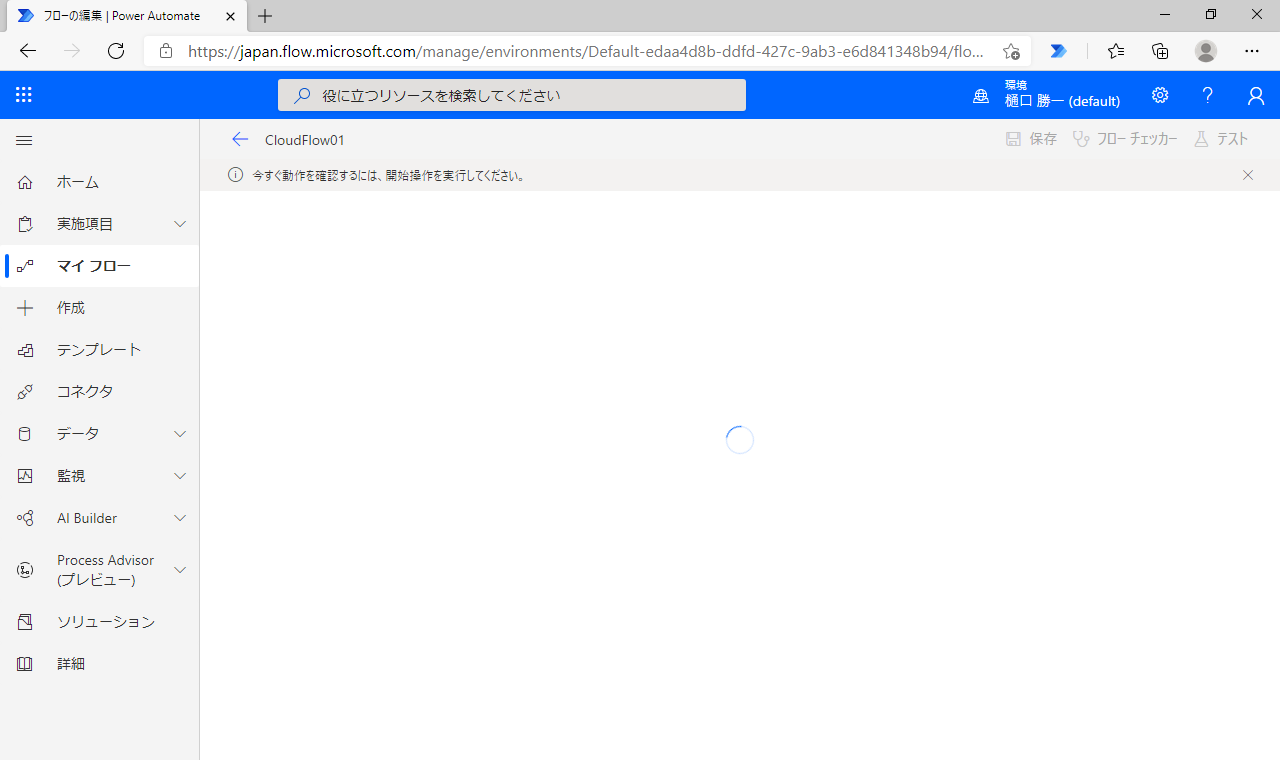Click the 保存 save button
1280x760 pixels.
pyautogui.click(x=1031, y=139)
